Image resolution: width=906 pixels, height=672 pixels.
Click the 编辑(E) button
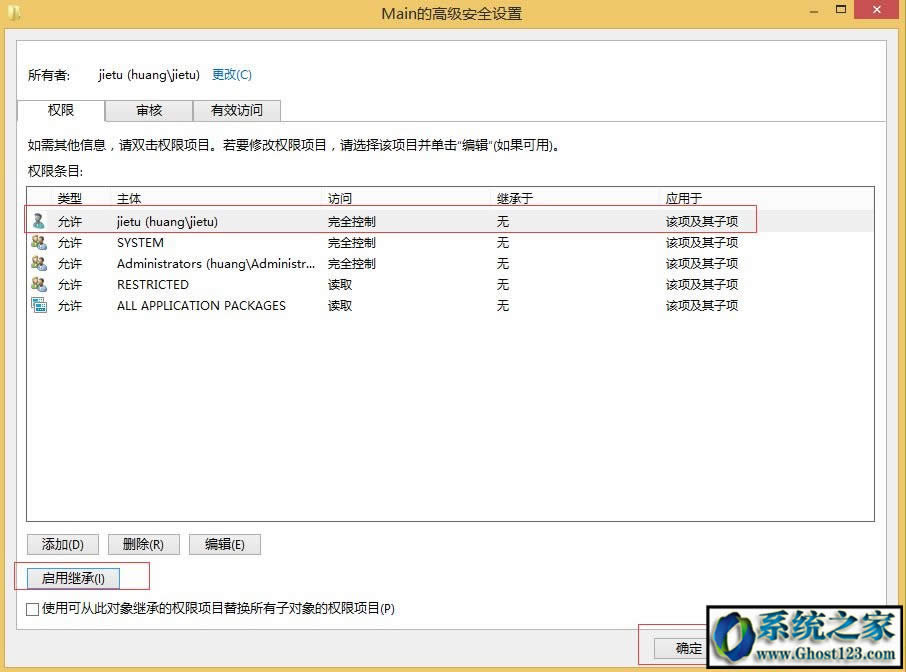[x=224, y=544]
